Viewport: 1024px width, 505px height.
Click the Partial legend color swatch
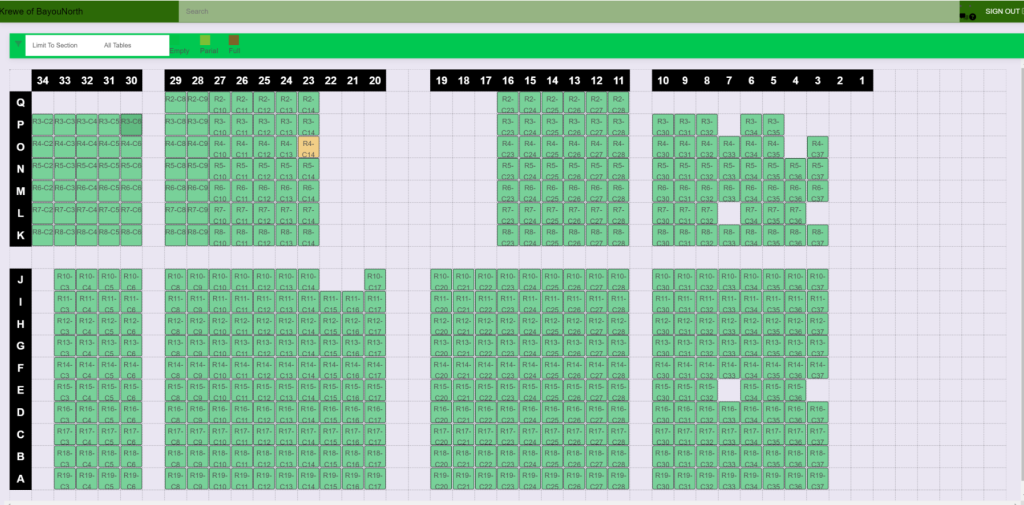[x=205, y=41]
